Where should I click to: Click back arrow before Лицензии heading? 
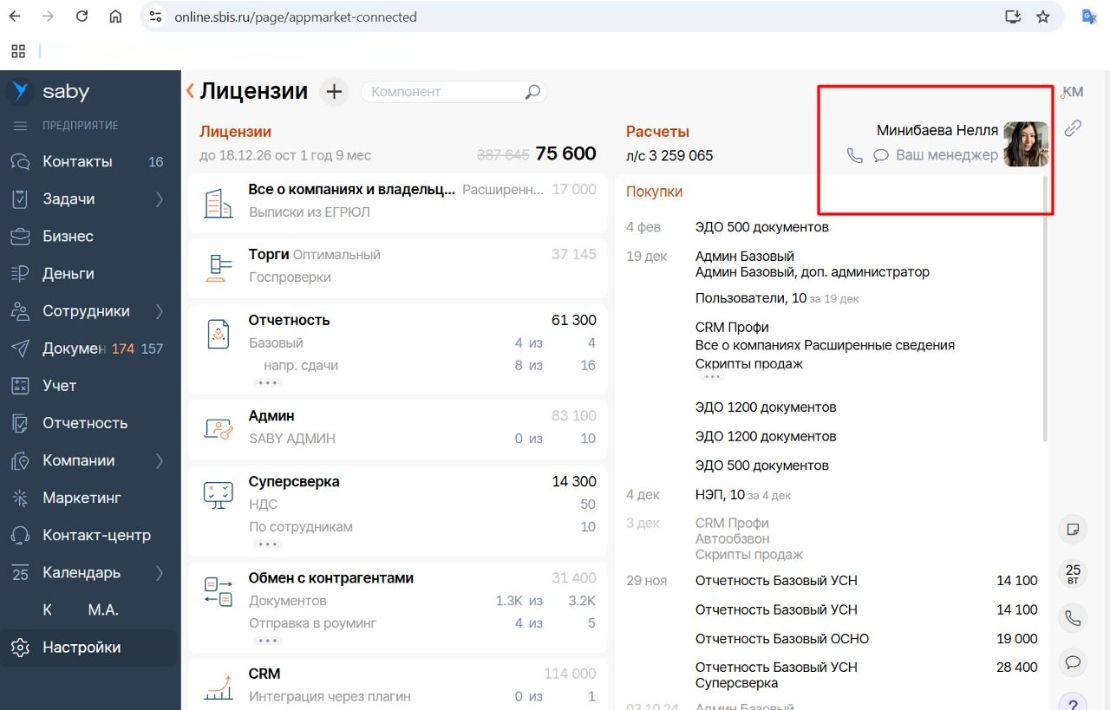190,92
